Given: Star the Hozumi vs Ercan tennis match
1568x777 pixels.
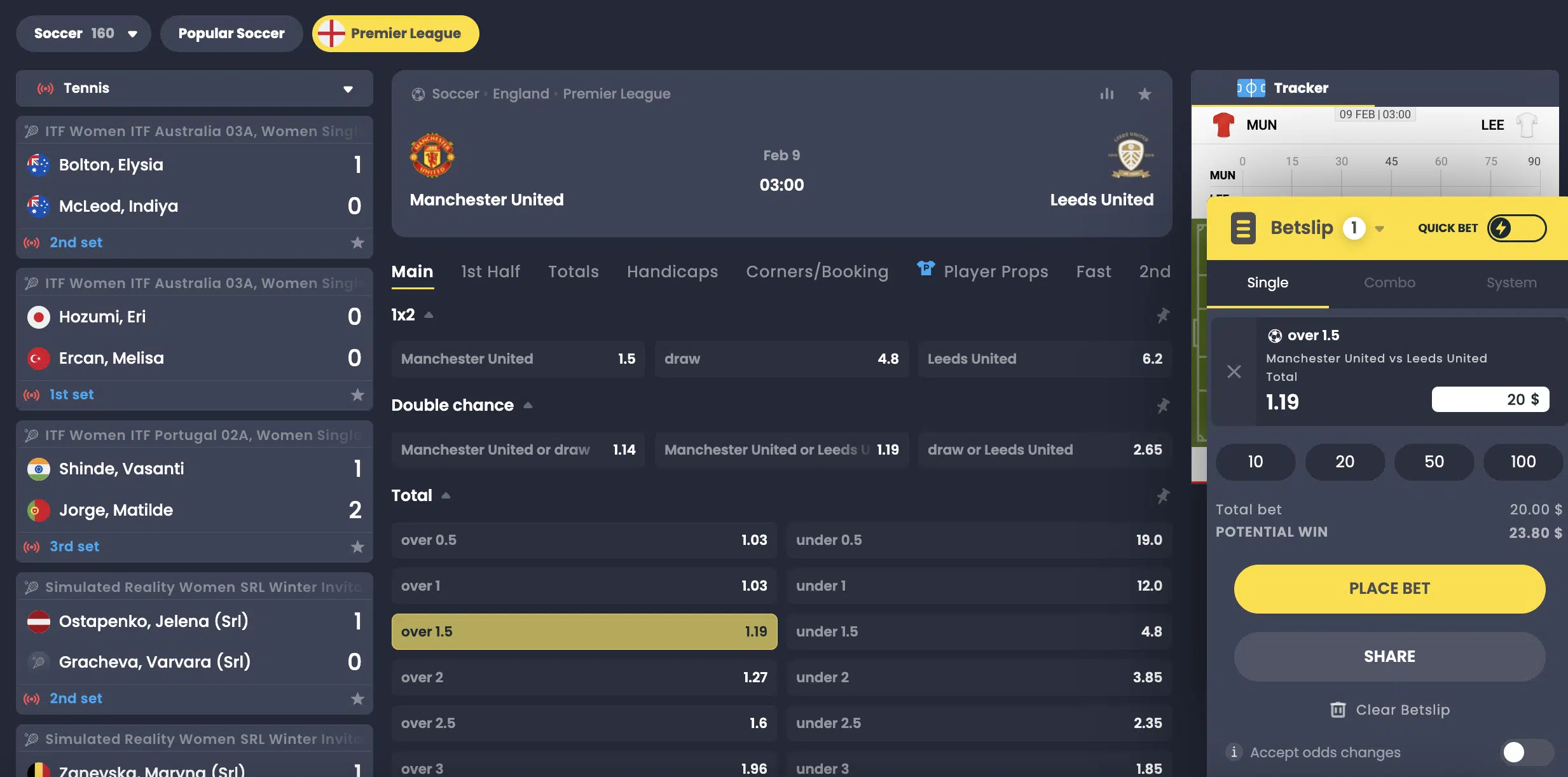Looking at the screenshot, I should (357, 395).
